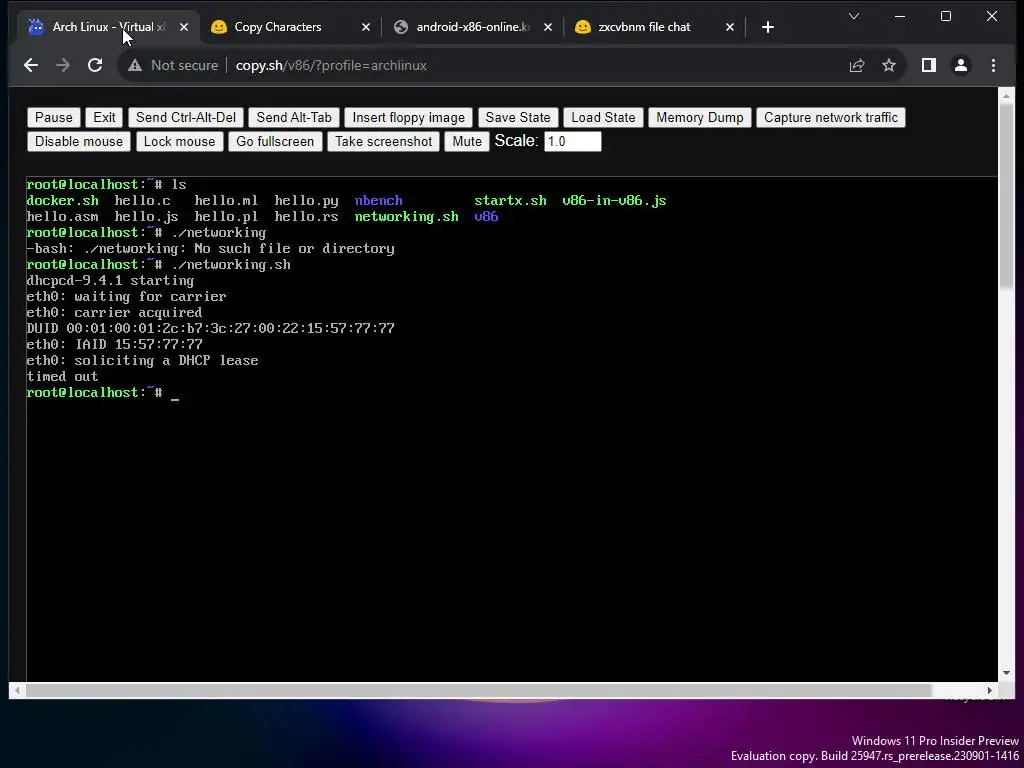Click hello.rs in the terminal listing
The width and height of the screenshot is (1024, 768).
(306, 217)
